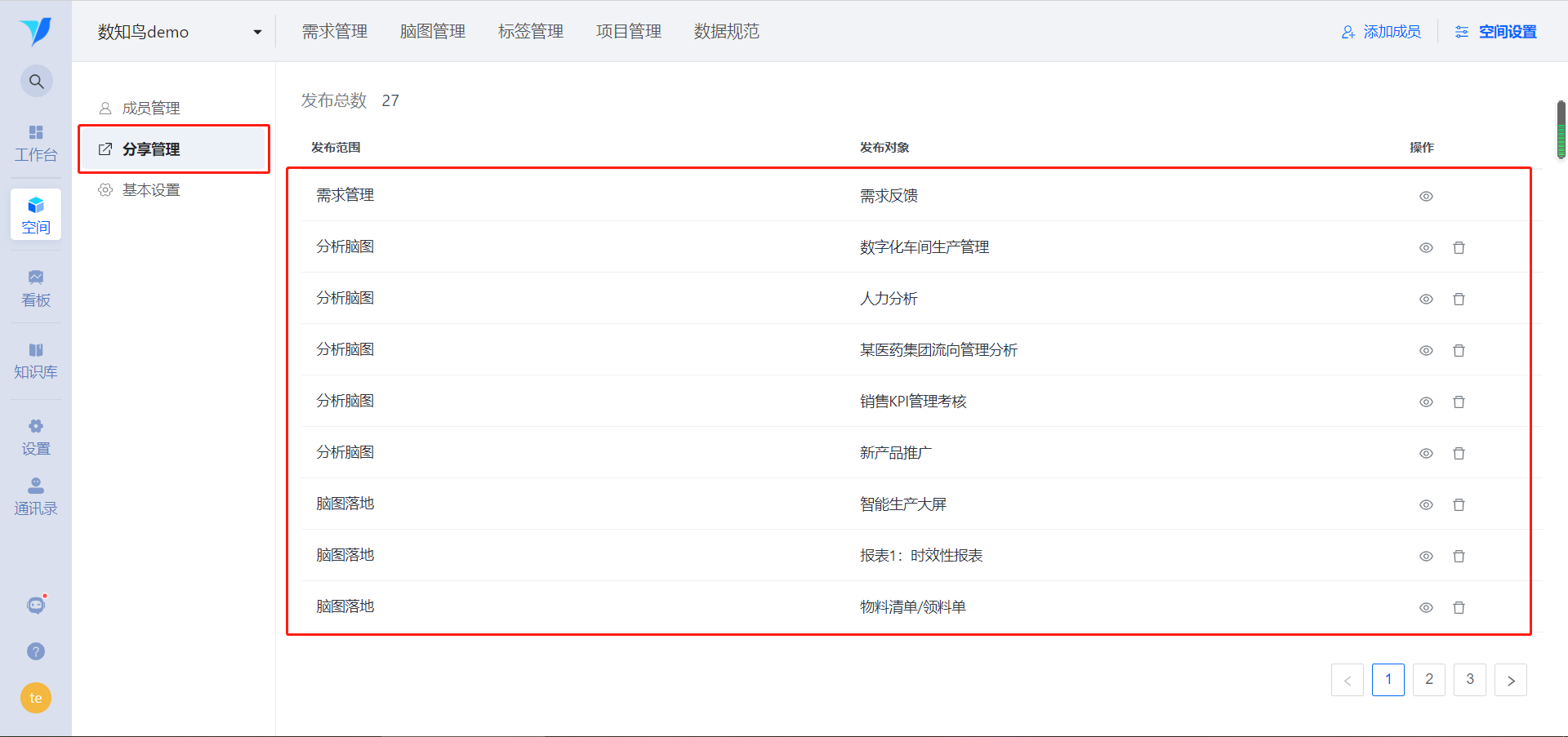Go to next page with right chevron
Viewport: 1568px width, 737px height.
pyautogui.click(x=1510, y=680)
